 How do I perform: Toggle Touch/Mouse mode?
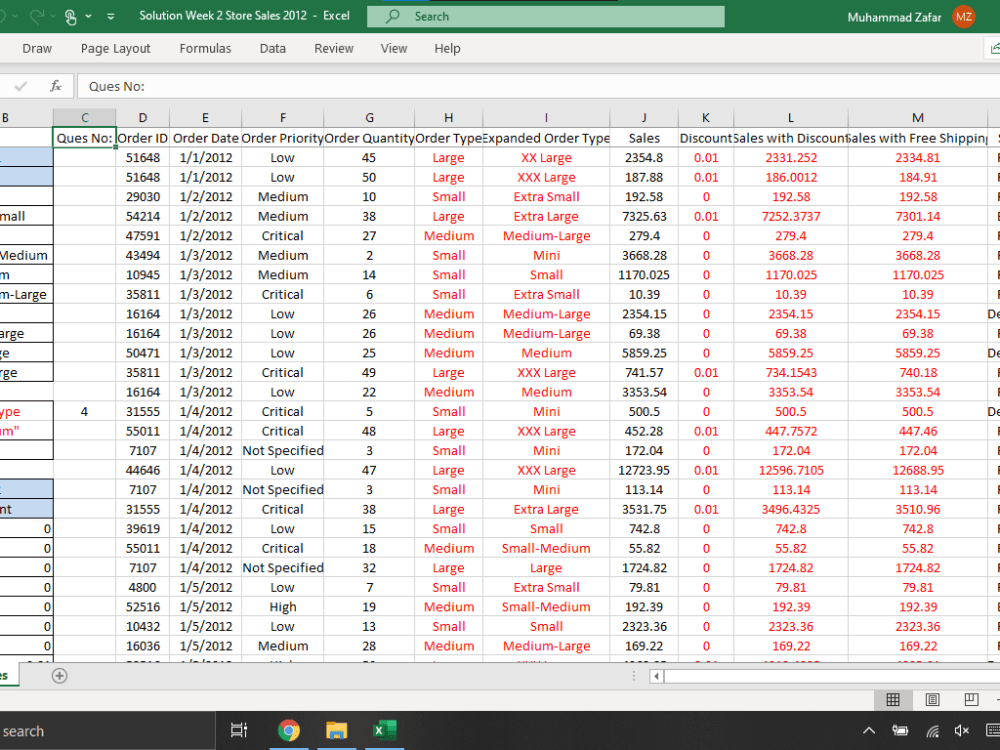click(x=70, y=16)
